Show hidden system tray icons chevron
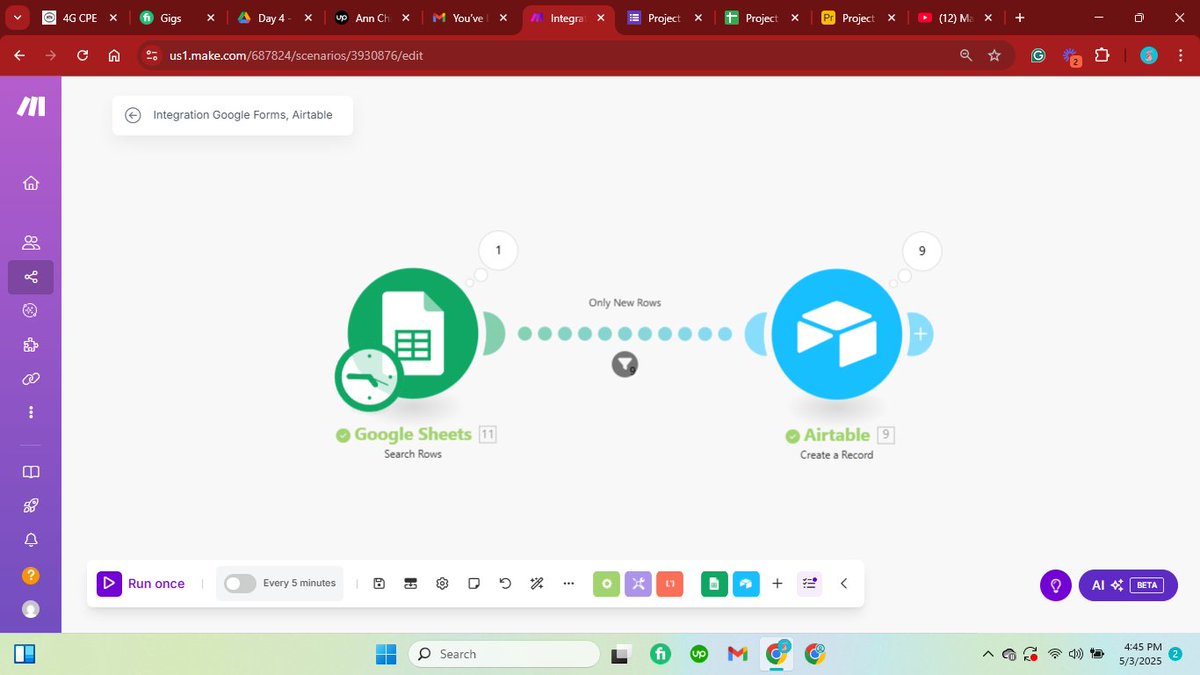The image size is (1200, 675). pyautogui.click(x=988, y=654)
